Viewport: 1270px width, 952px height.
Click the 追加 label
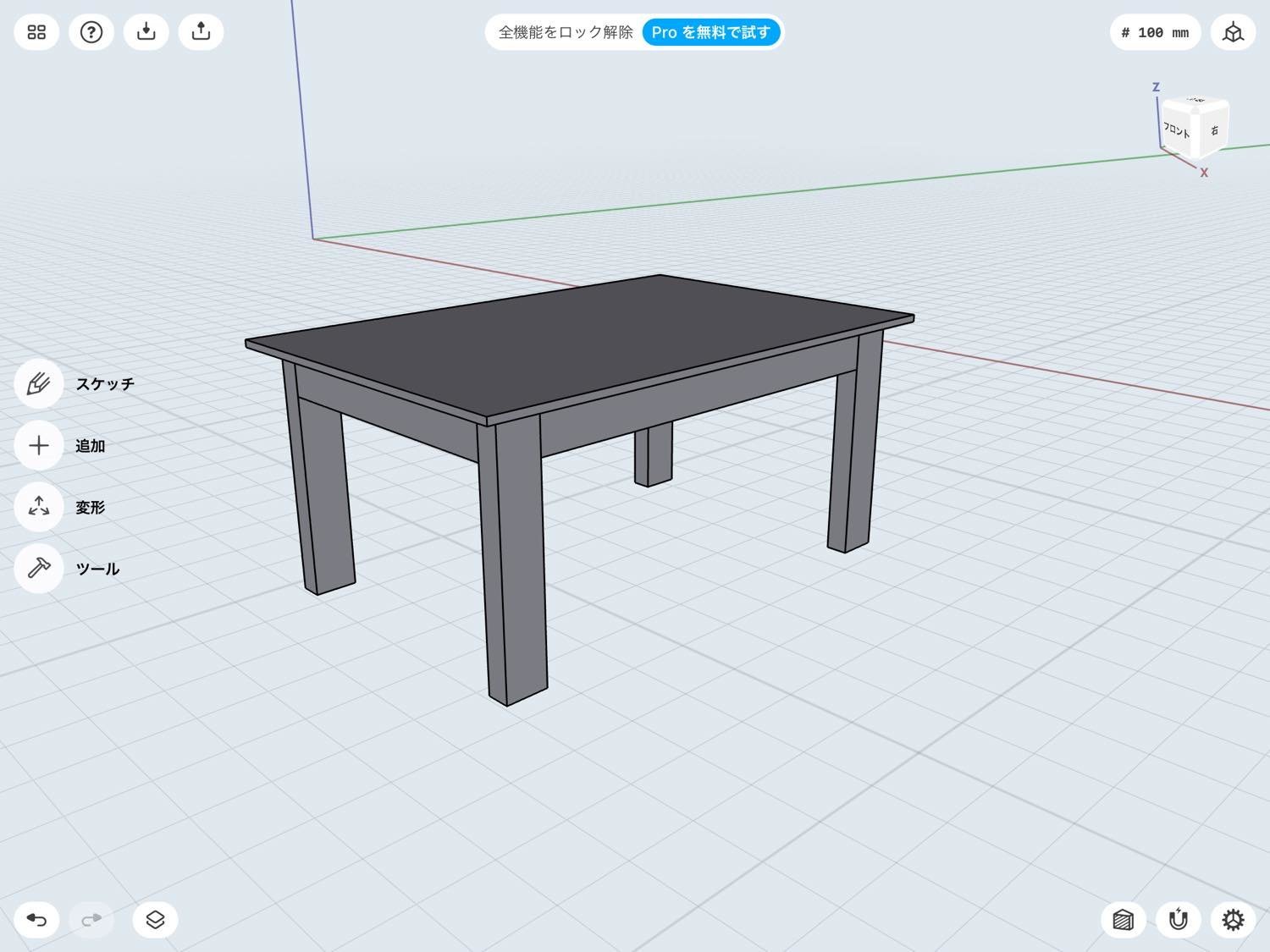[90, 445]
